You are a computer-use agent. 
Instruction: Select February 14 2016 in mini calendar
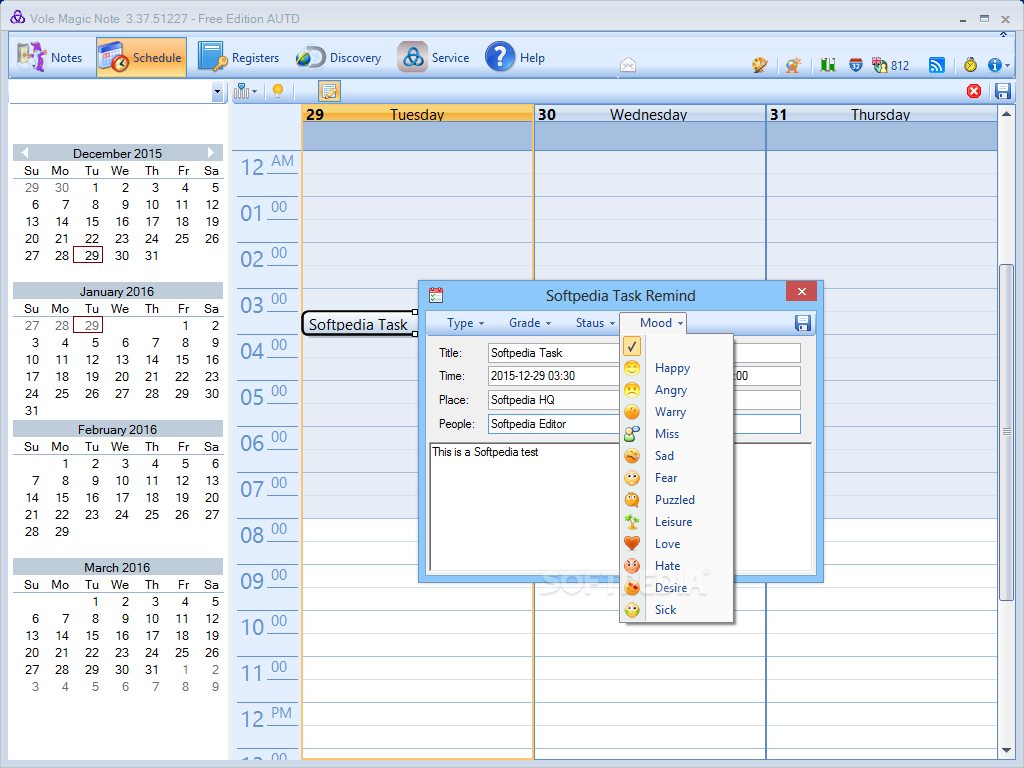point(32,498)
